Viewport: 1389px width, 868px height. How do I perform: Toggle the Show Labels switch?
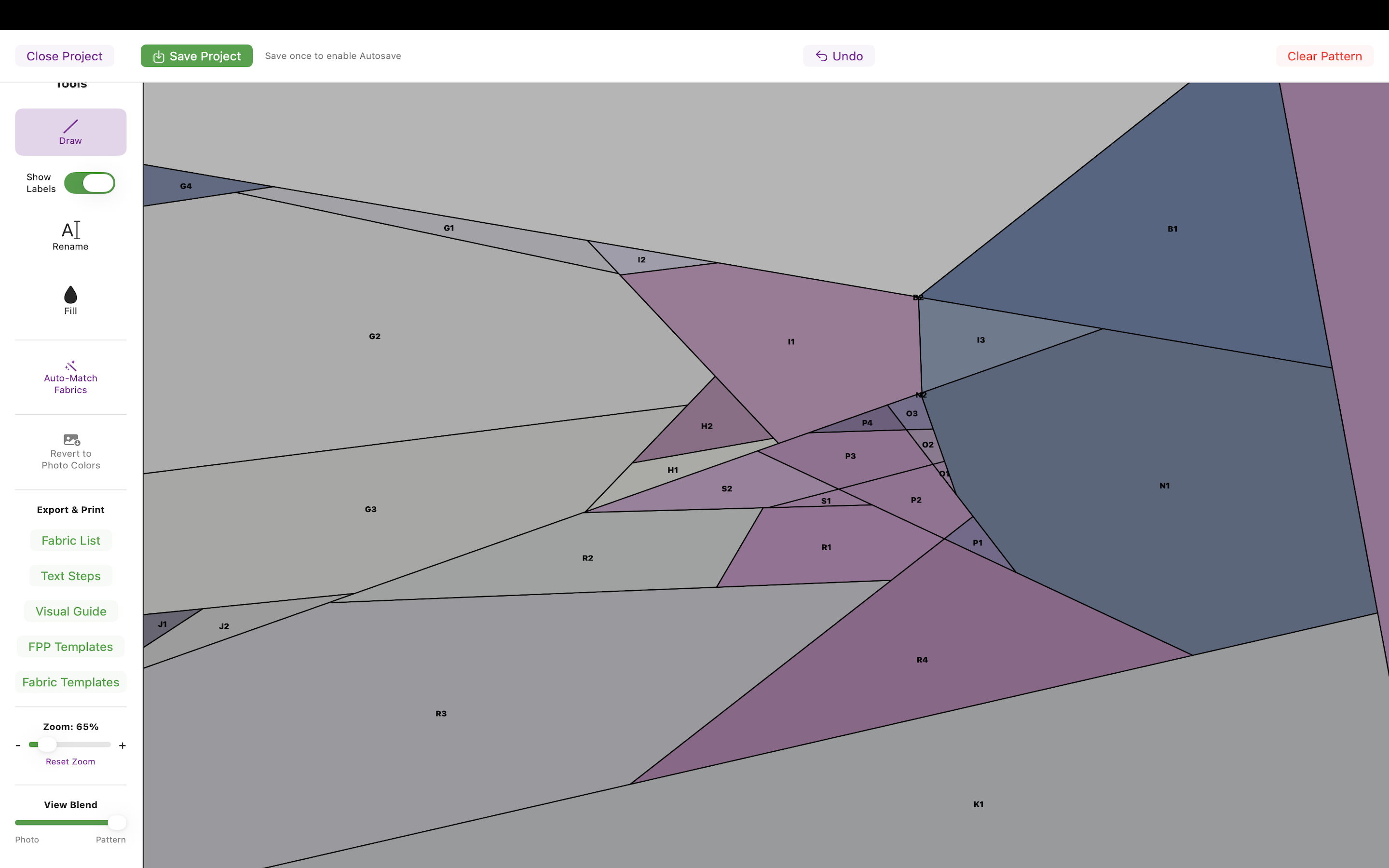pos(90,183)
